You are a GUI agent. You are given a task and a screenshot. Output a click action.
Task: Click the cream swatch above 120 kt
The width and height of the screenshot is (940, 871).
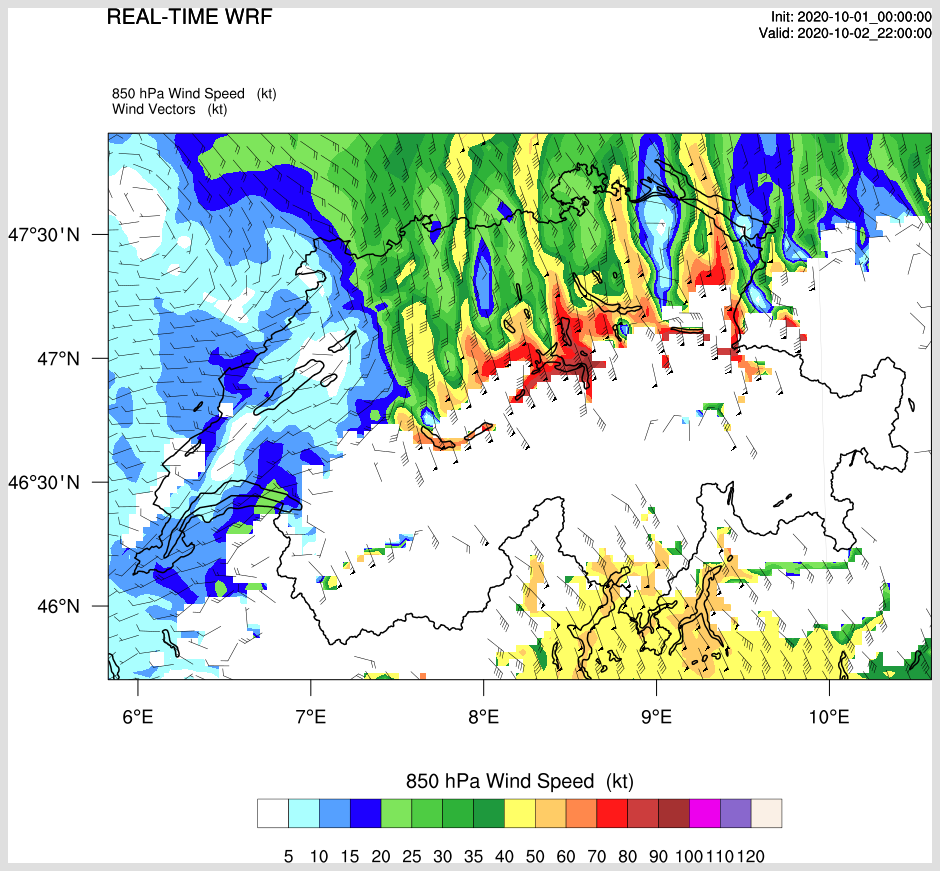pos(766,813)
